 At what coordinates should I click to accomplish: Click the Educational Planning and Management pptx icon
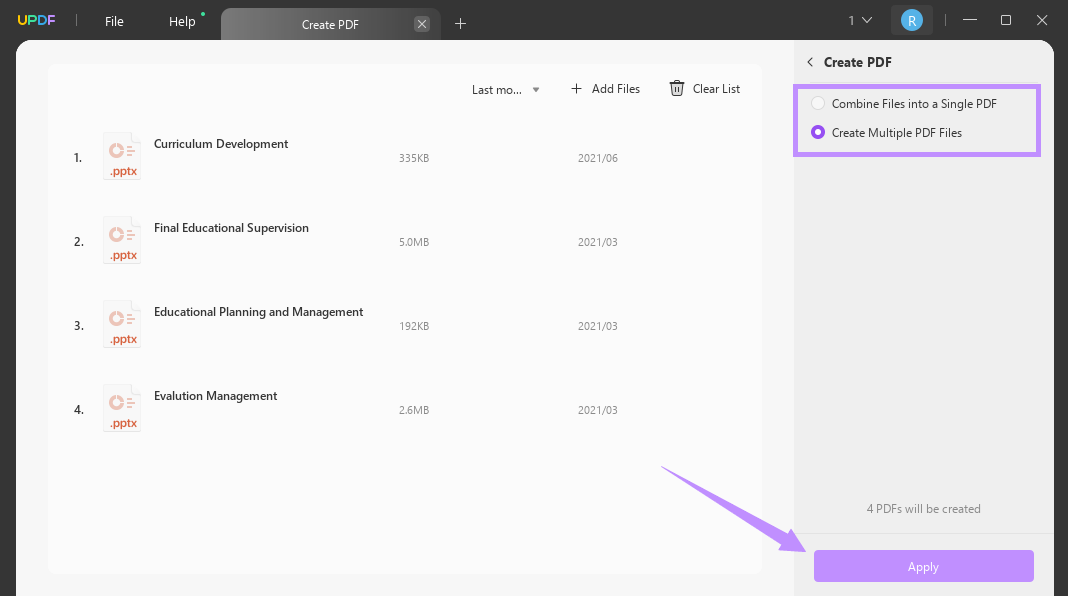coord(122,324)
